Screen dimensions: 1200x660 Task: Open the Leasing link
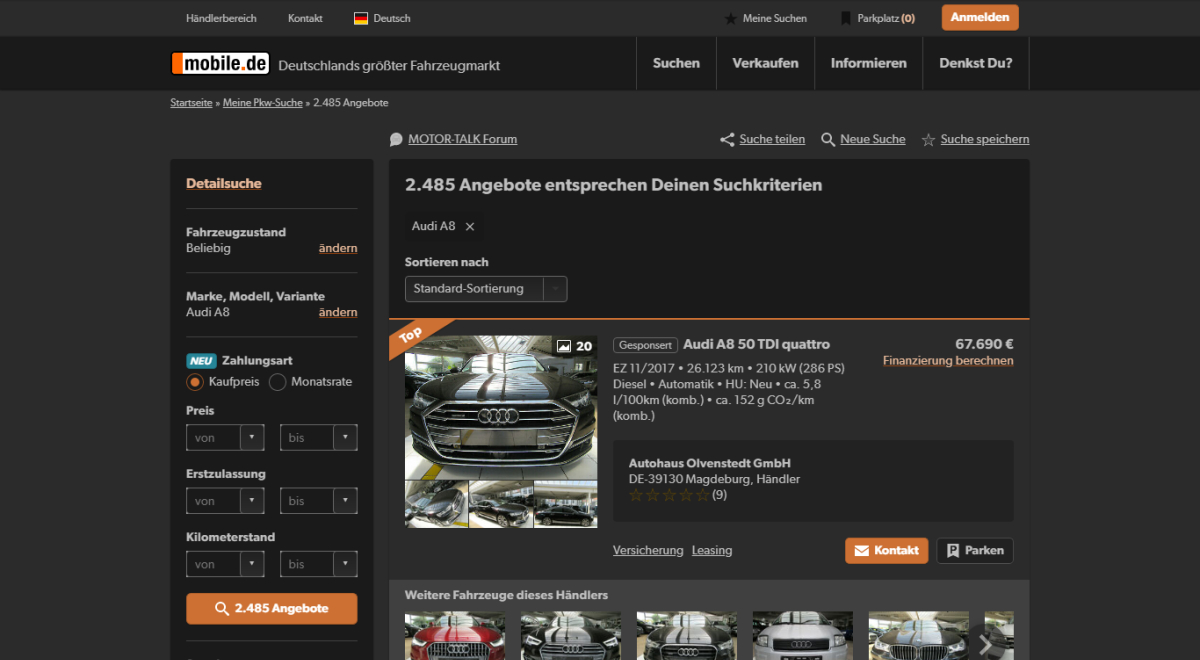tap(712, 550)
